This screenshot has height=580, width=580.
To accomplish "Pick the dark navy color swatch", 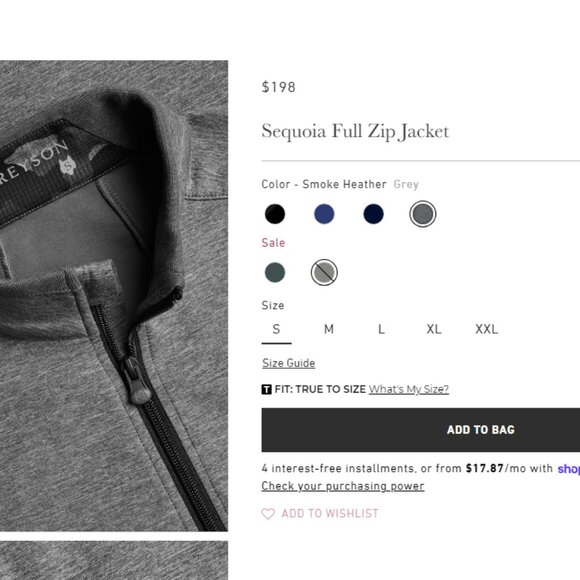I will [x=373, y=214].
